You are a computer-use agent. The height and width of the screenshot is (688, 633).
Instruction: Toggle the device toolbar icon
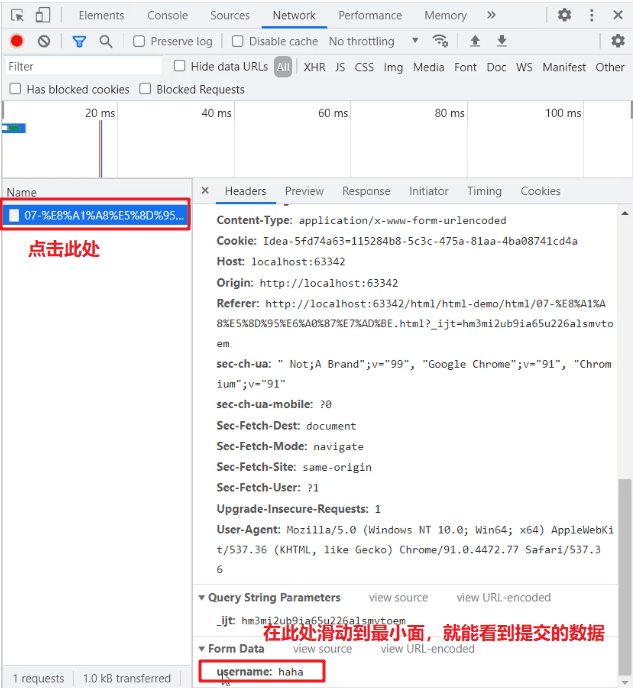pos(43,15)
